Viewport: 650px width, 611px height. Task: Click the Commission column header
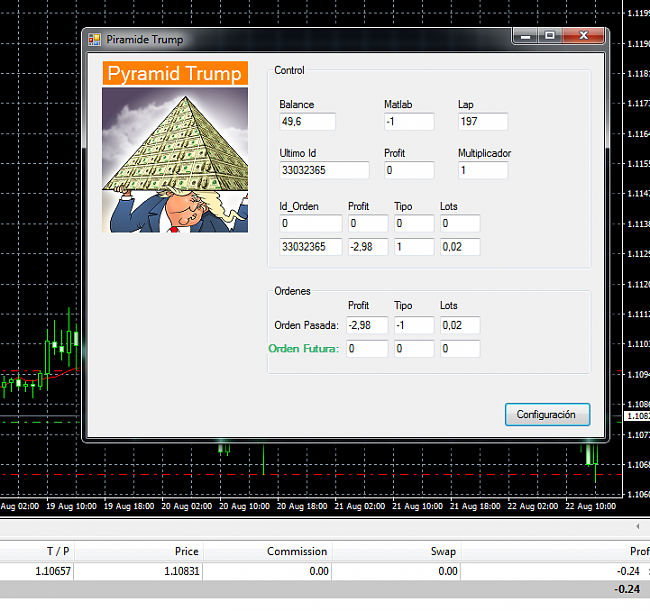coord(297,551)
